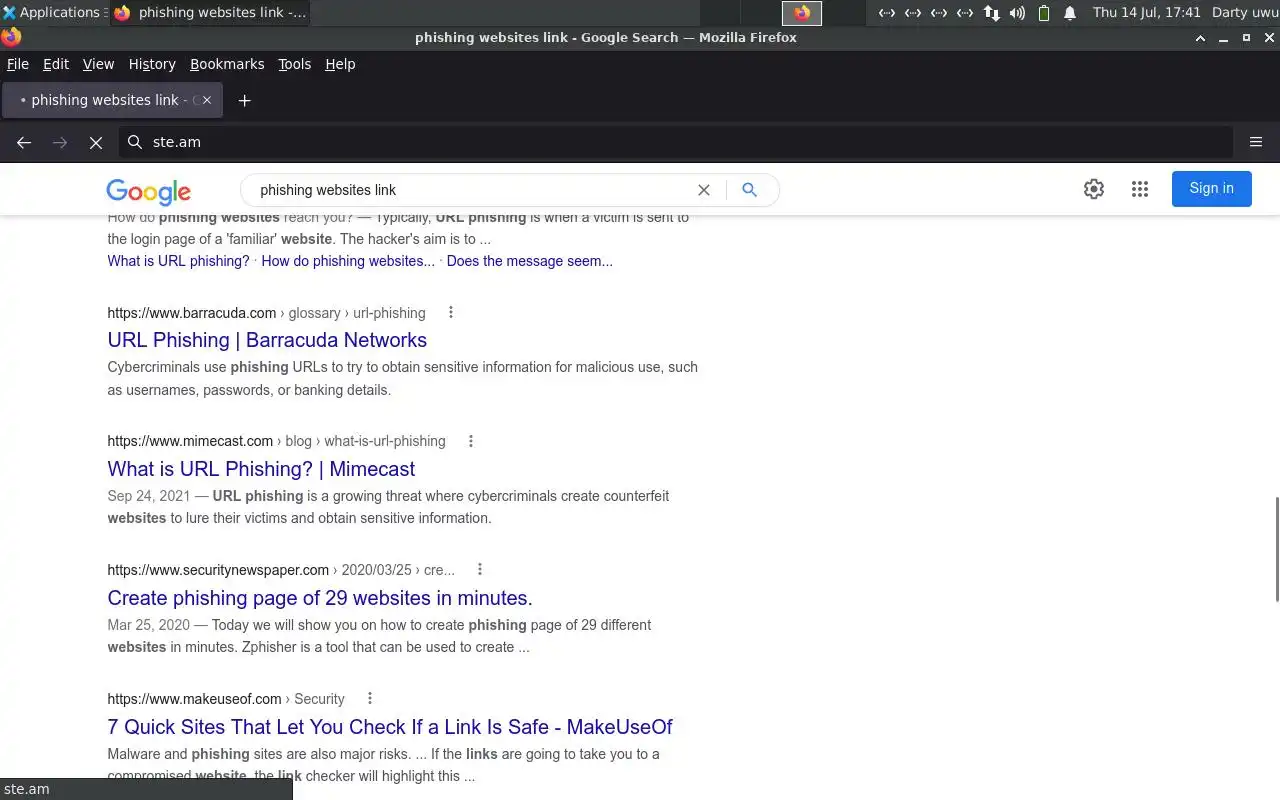Click the Google search magnifier button
Image resolution: width=1280 pixels, height=800 pixels.
[x=749, y=190]
